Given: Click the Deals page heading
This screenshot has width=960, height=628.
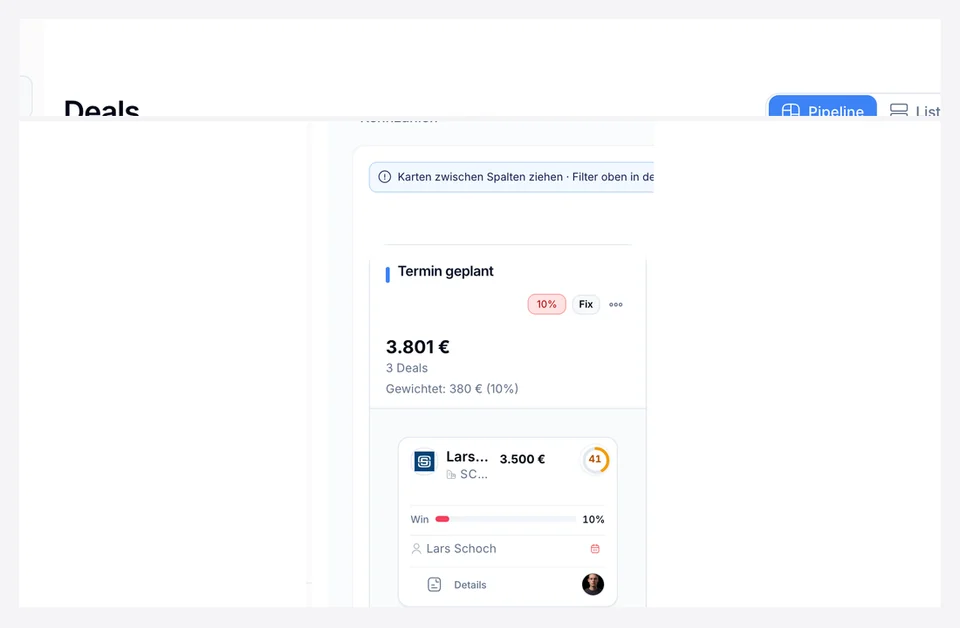Looking at the screenshot, I should tap(102, 108).
